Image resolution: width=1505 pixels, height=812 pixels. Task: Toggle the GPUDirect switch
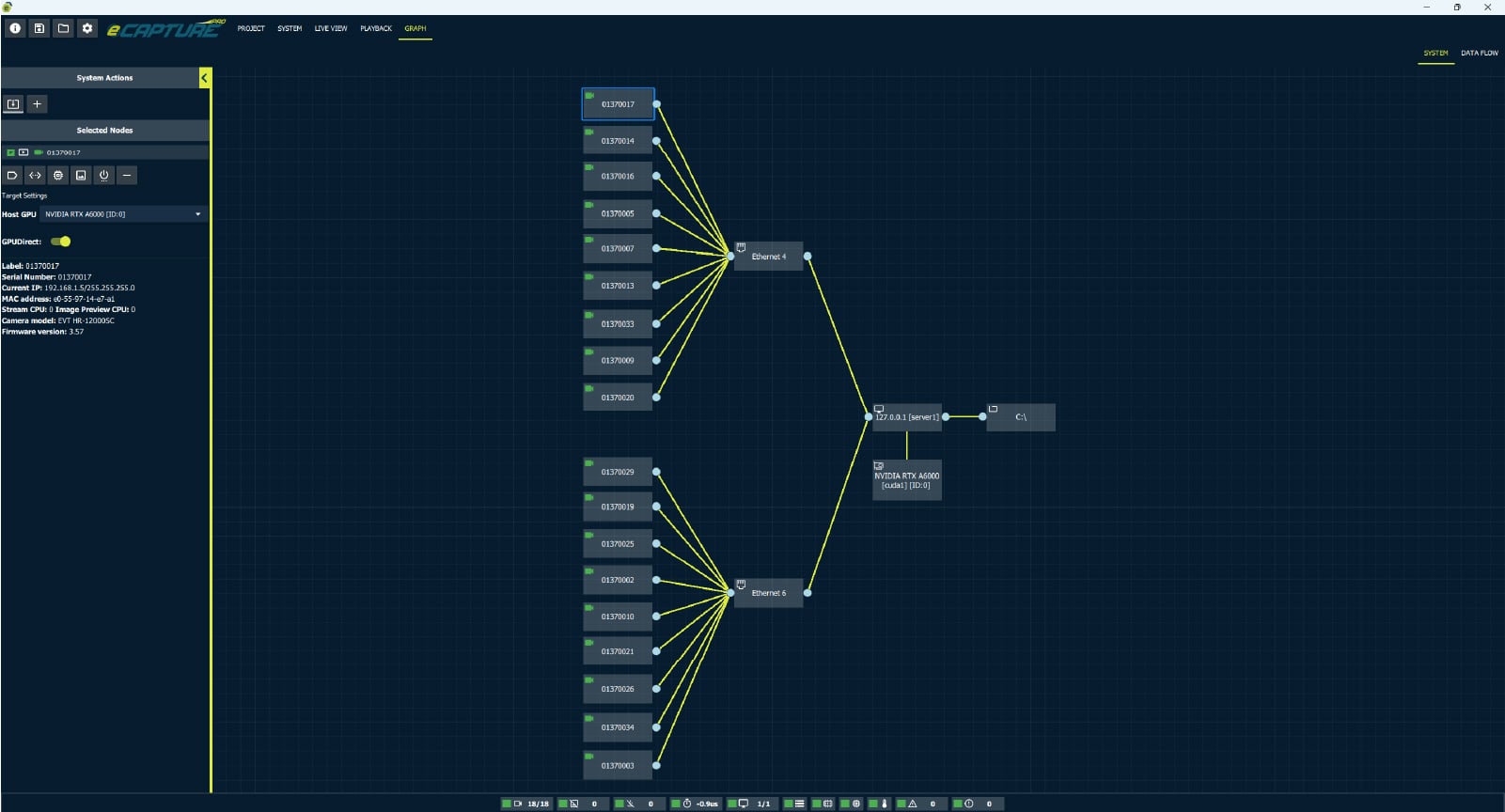[61, 242]
